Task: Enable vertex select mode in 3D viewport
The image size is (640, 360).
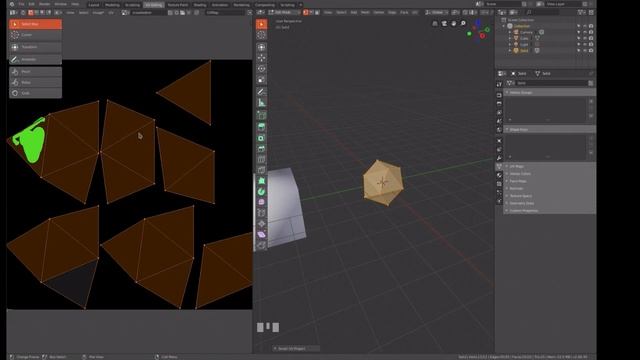Action: (x=306, y=13)
